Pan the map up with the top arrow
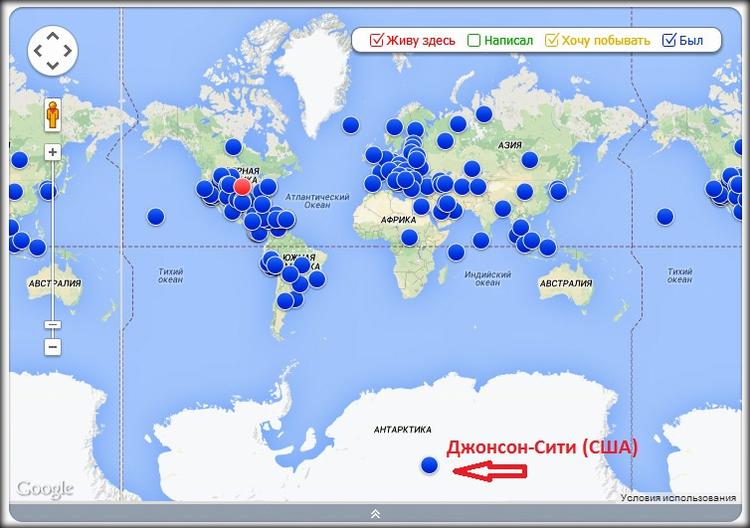The height and width of the screenshot is (528, 750). coord(52,36)
